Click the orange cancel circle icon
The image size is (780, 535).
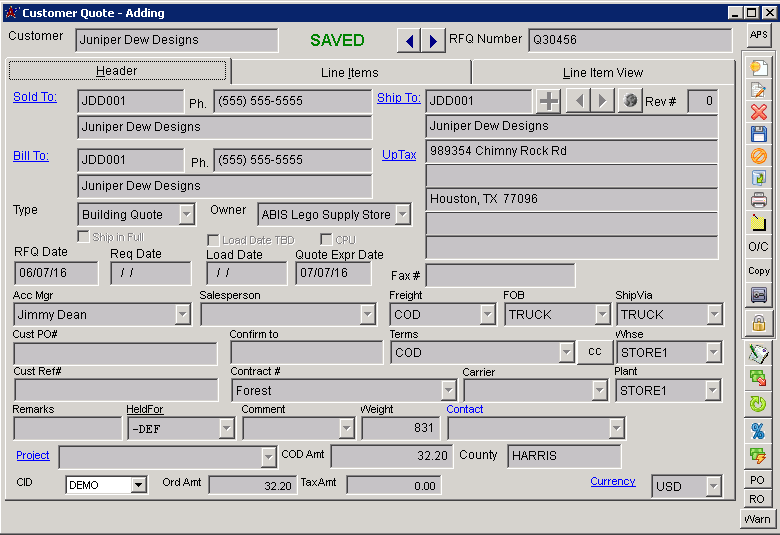click(x=758, y=156)
